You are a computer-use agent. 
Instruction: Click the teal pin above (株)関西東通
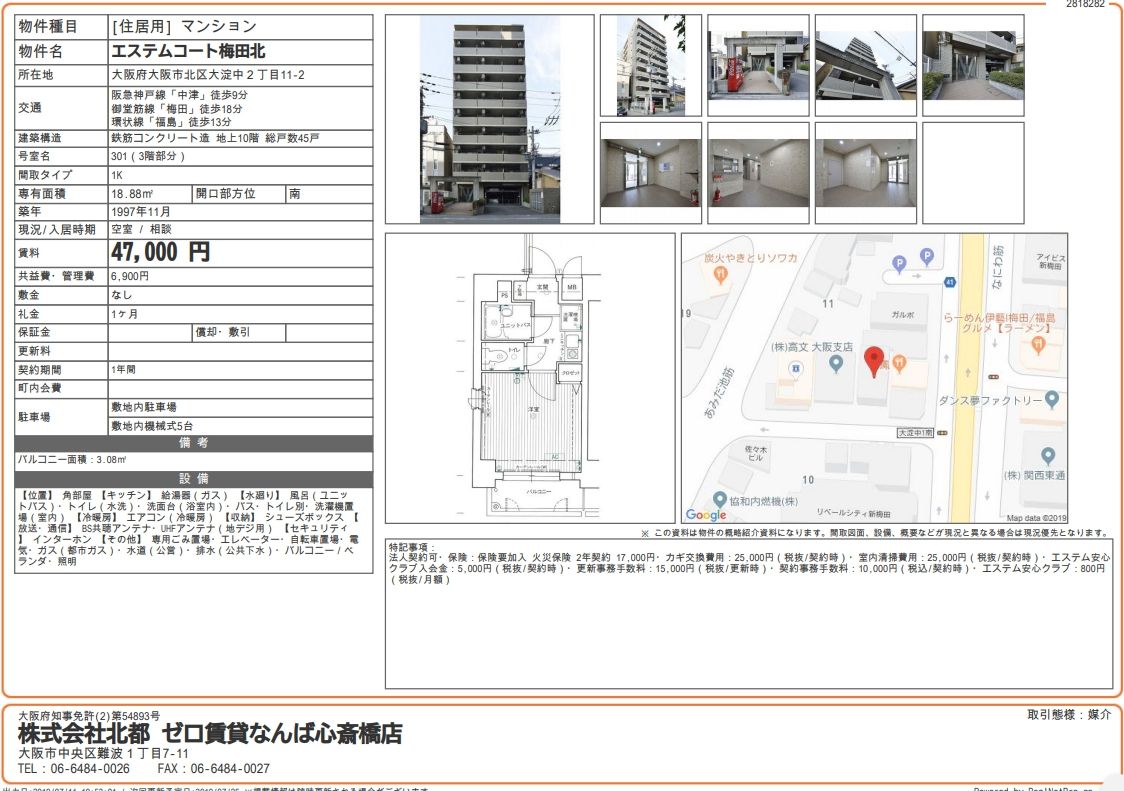pos(1047,455)
